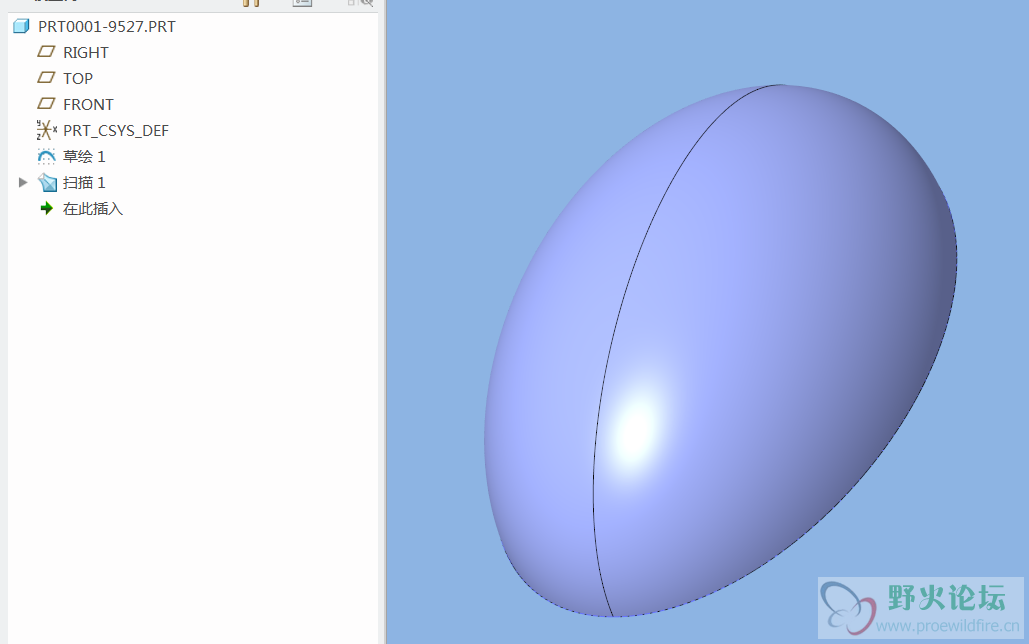
Task: Click the 在此插入 label
Action: click(x=93, y=209)
